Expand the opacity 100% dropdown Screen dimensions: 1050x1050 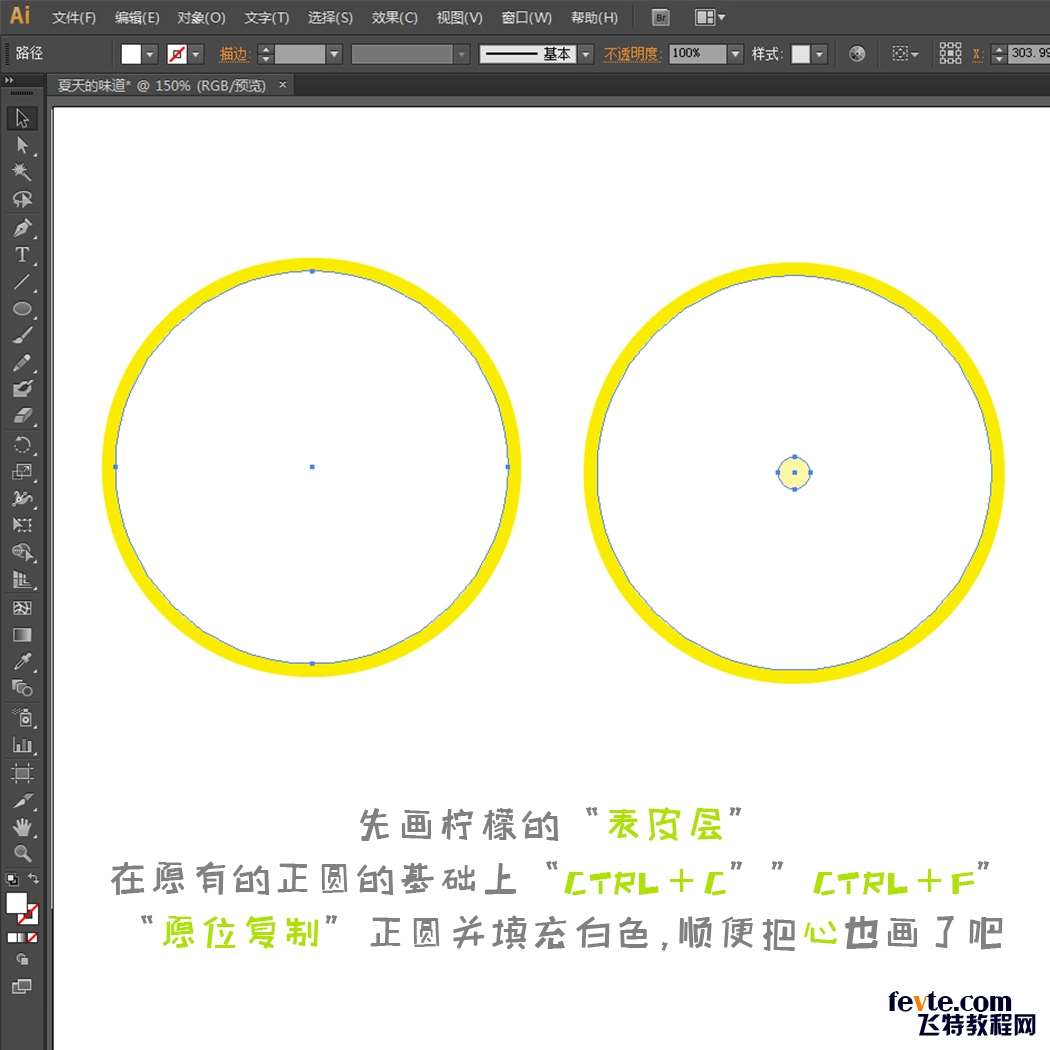coord(735,54)
